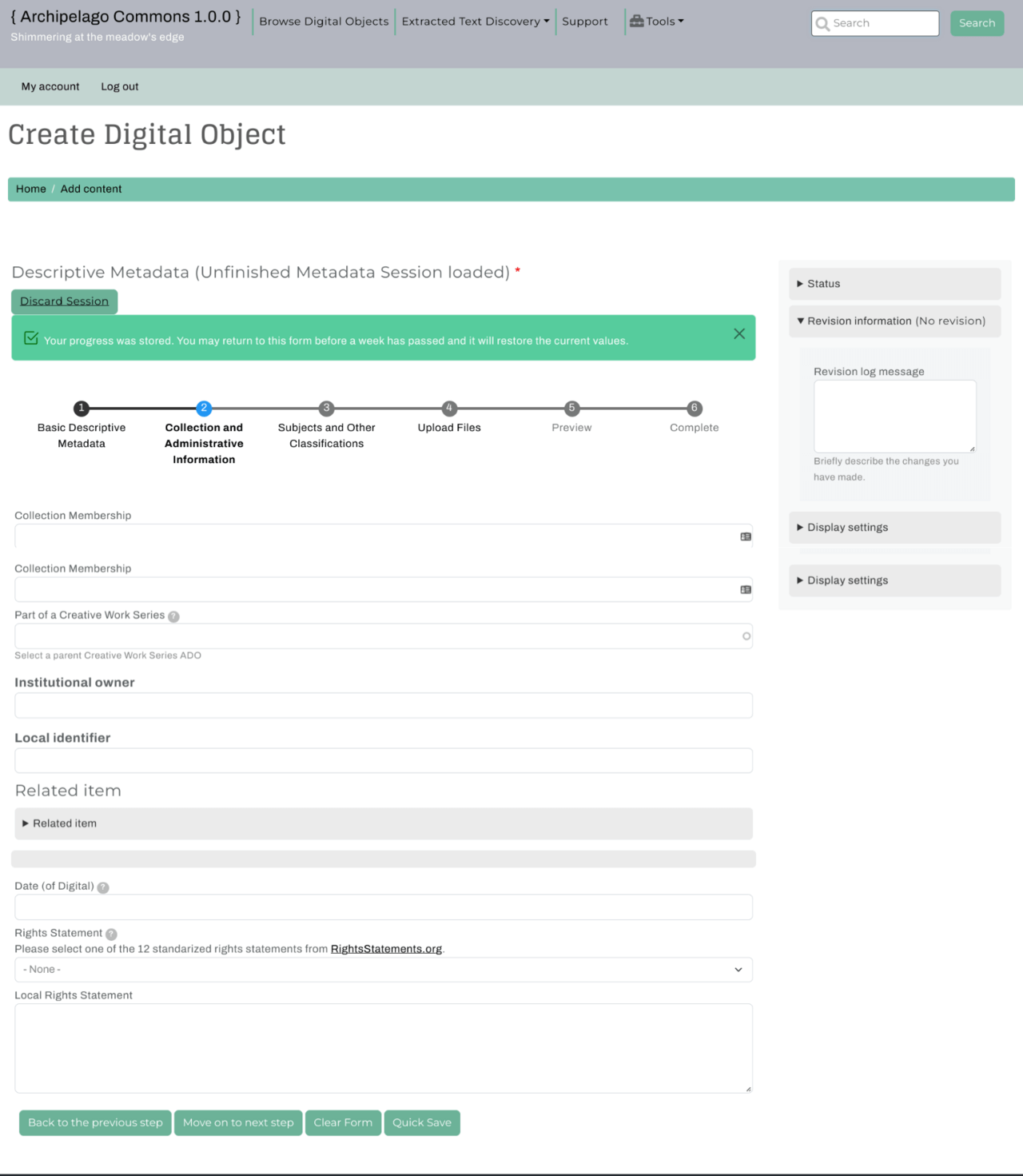Click Move on to next step
This screenshot has width=1023, height=1176.
(238, 1122)
